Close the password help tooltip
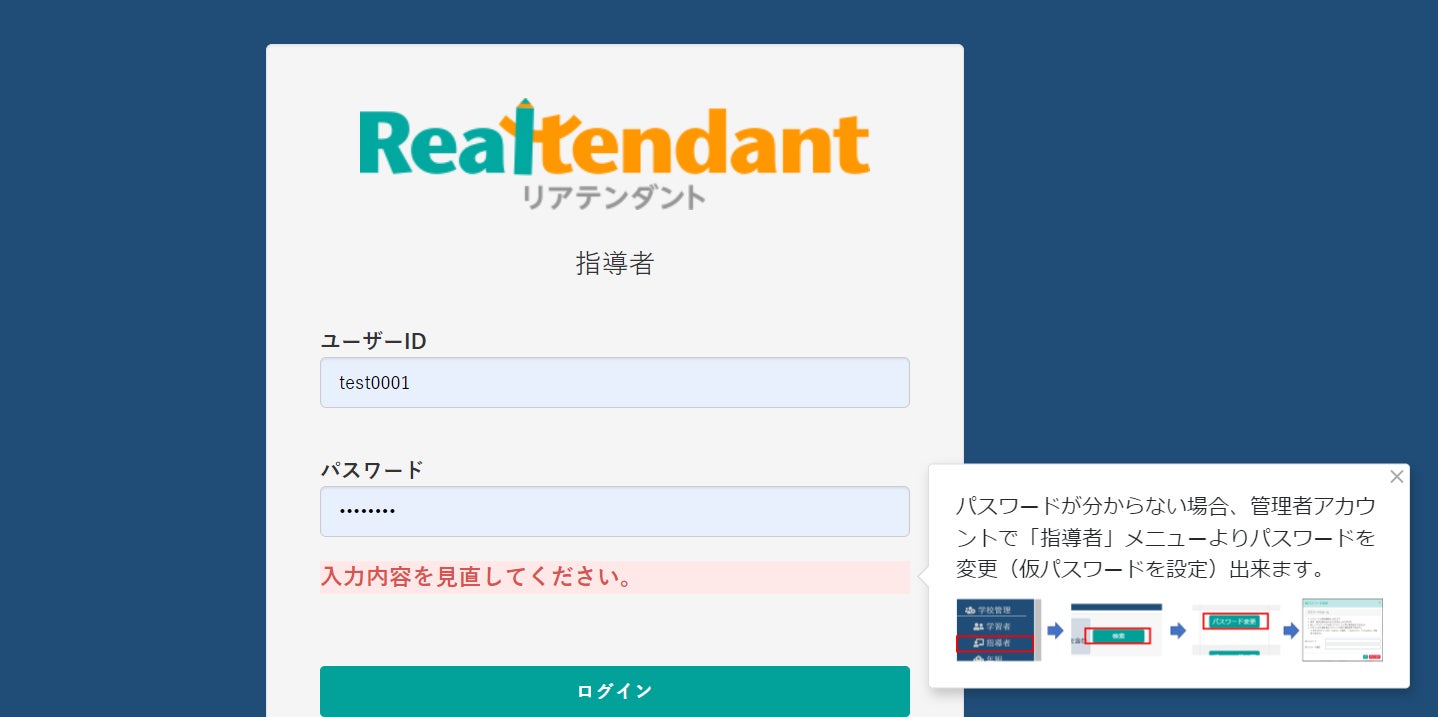This screenshot has width=1438, height=717. click(x=1397, y=477)
